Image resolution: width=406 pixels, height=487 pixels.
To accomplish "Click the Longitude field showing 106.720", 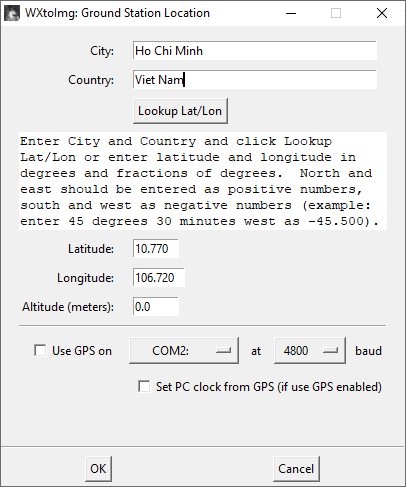I will (x=159, y=277).
